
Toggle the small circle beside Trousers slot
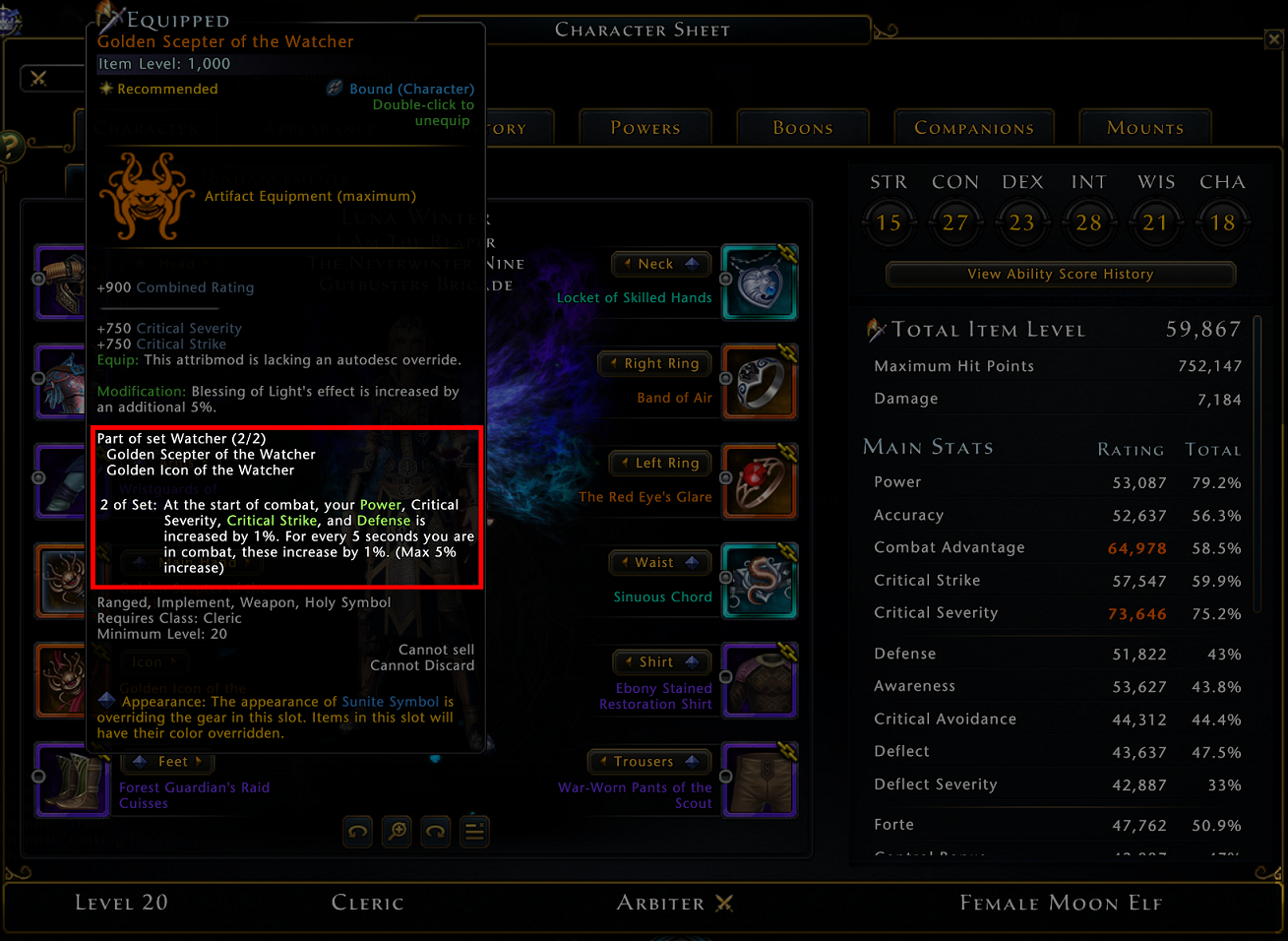click(x=726, y=776)
